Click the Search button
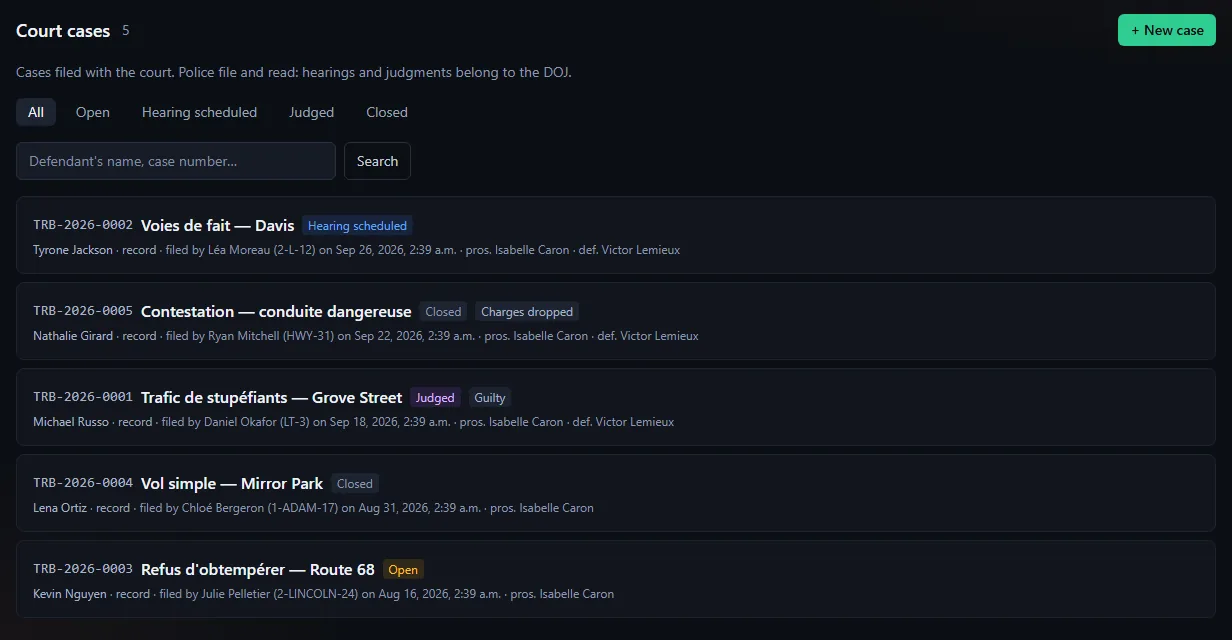This screenshot has height=640, width=1232. (x=377, y=161)
